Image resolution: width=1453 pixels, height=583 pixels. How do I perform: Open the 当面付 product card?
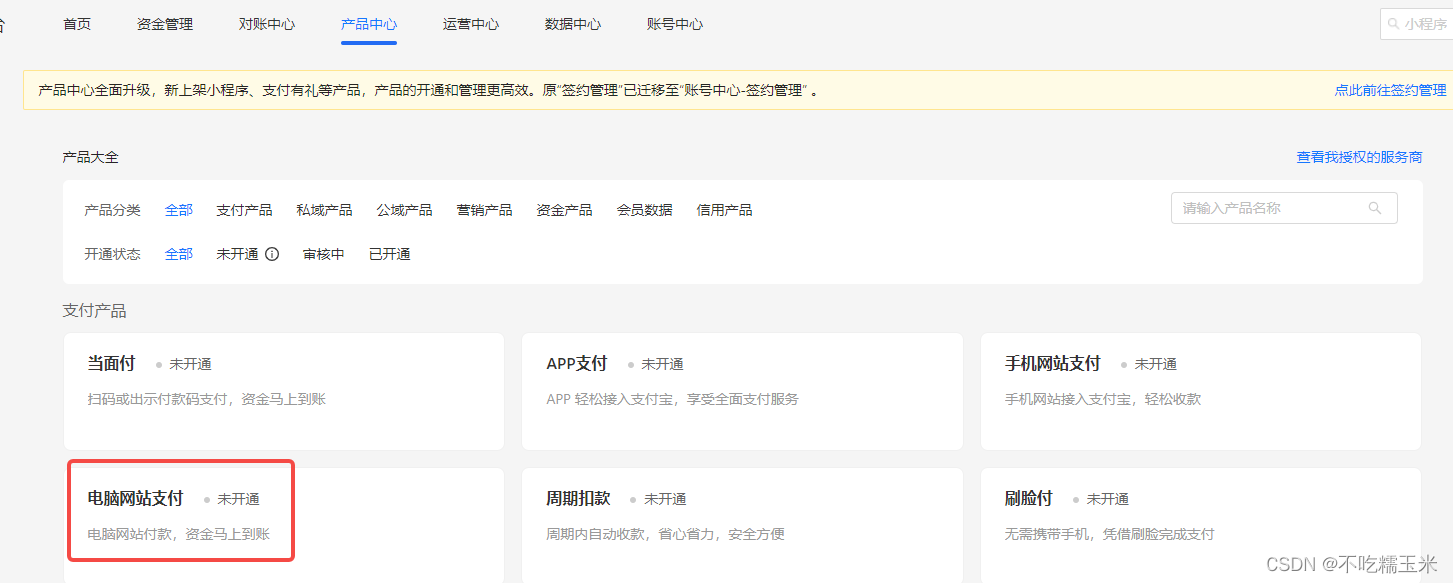click(284, 391)
